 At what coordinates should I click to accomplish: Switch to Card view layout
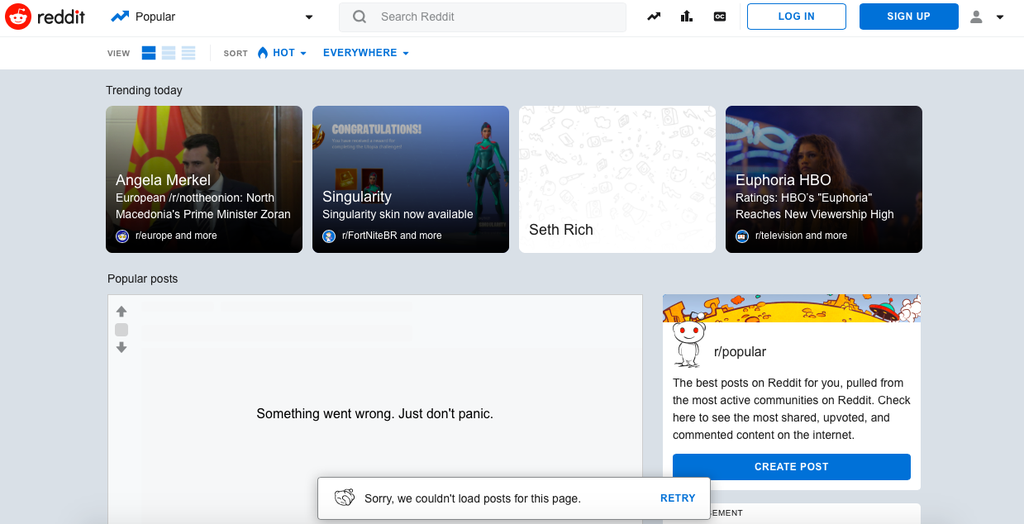point(149,53)
